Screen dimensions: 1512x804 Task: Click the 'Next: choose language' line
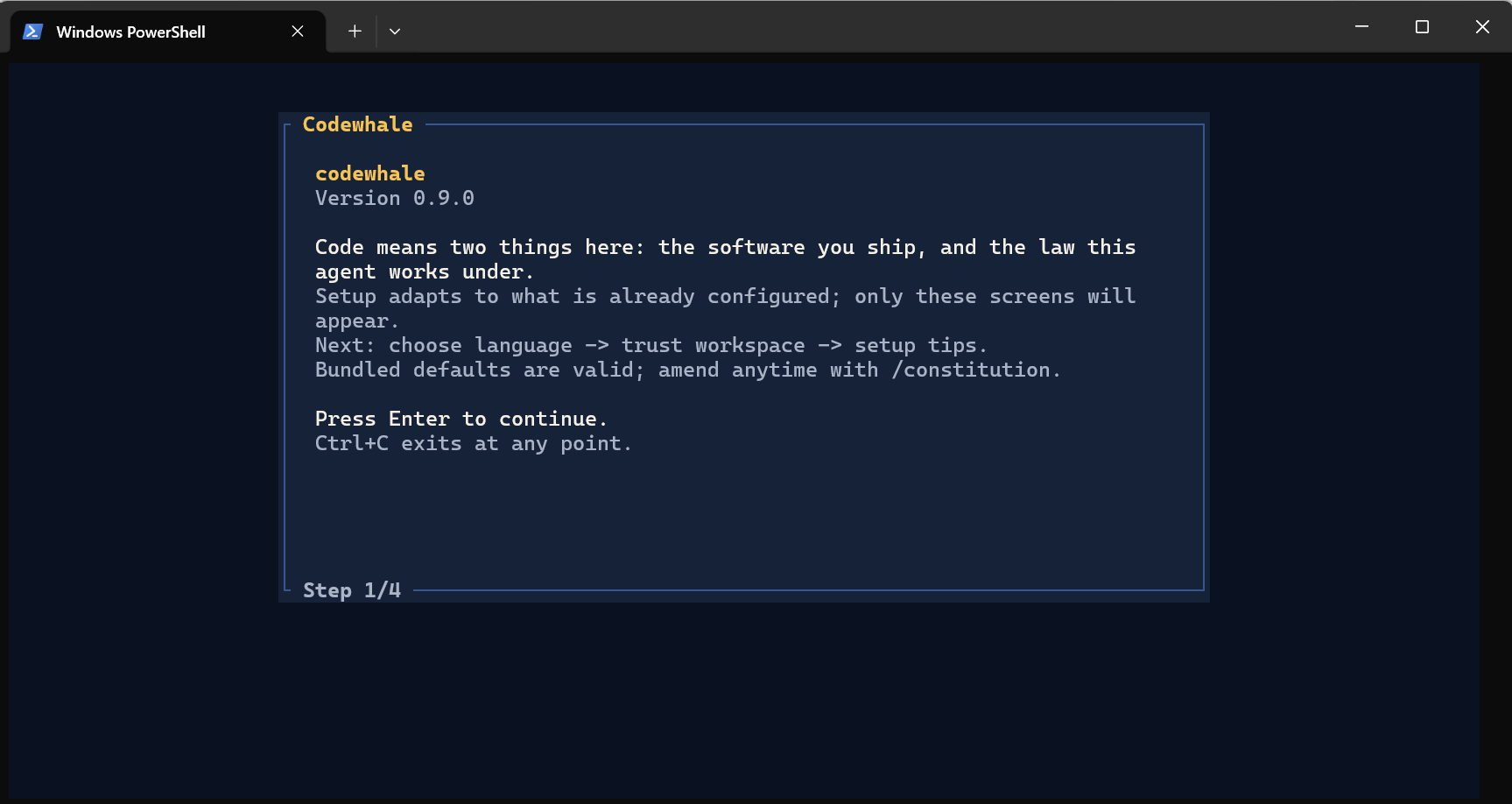pos(651,345)
